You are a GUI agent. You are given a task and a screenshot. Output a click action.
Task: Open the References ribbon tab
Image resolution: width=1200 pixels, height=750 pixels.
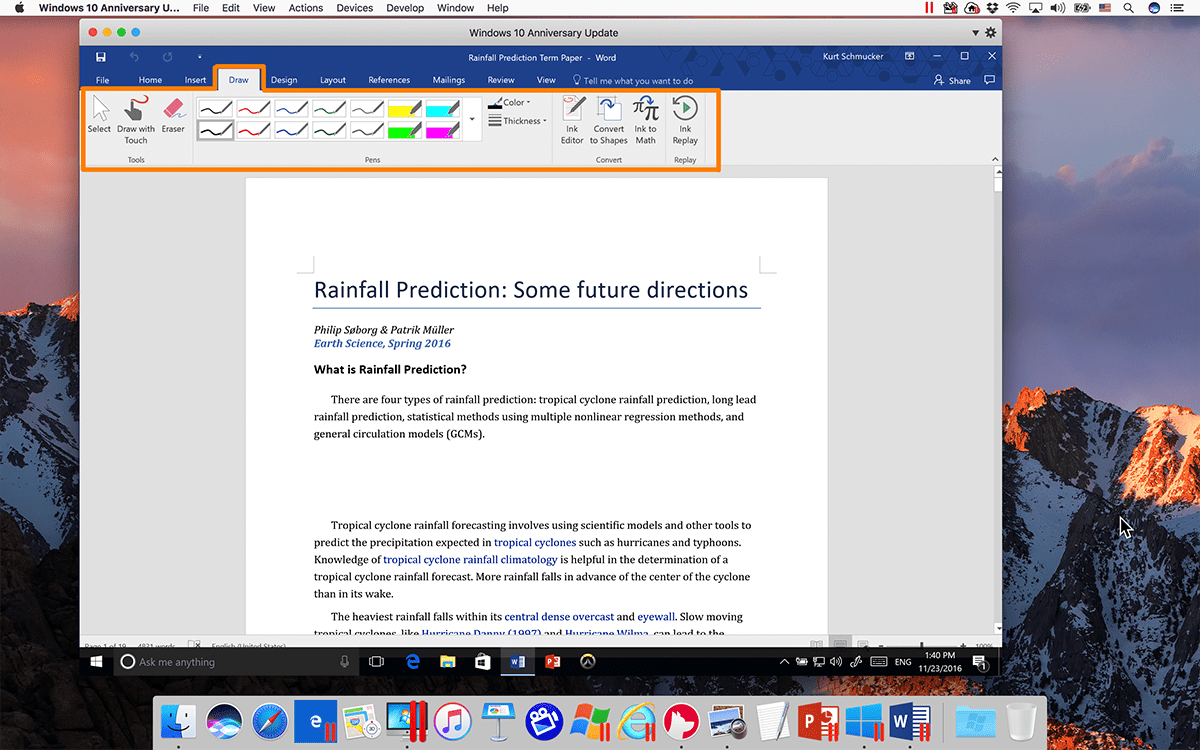(x=389, y=80)
